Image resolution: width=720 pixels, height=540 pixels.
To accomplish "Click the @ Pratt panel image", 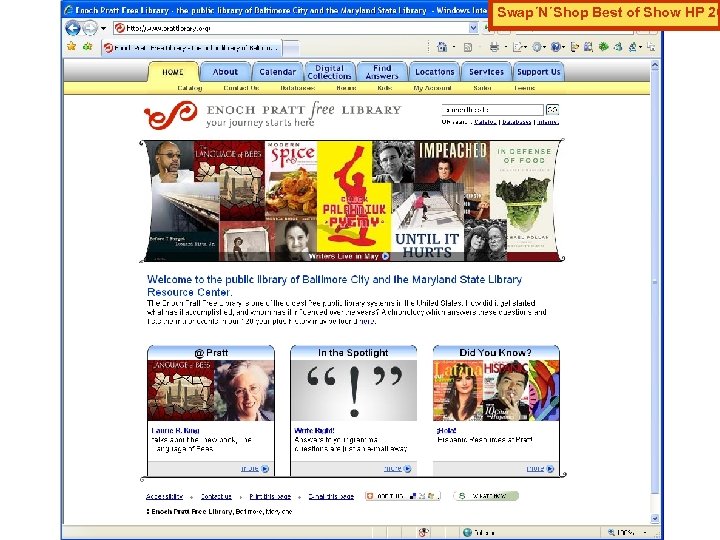I will [x=211, y=390].
